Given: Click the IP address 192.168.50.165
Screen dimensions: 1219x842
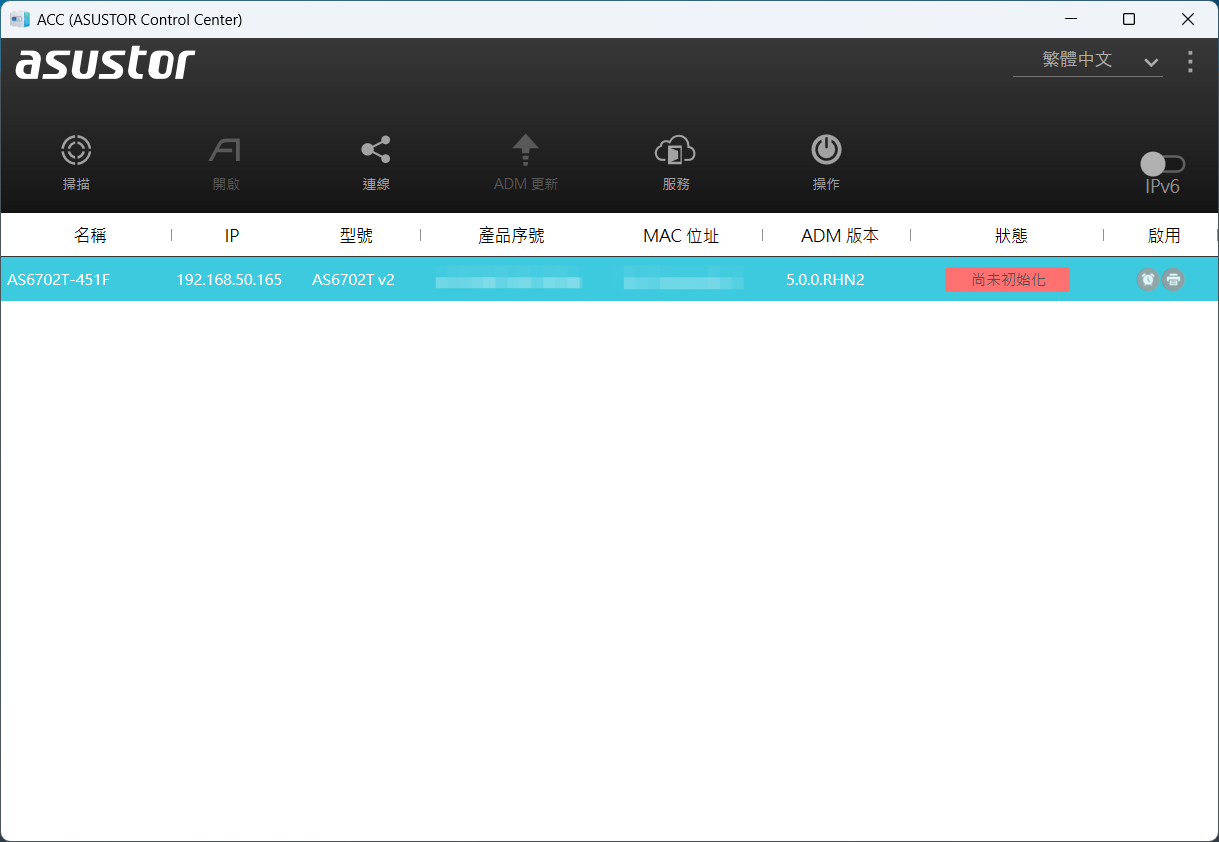Looking at the screenshot, I should 229,280.
